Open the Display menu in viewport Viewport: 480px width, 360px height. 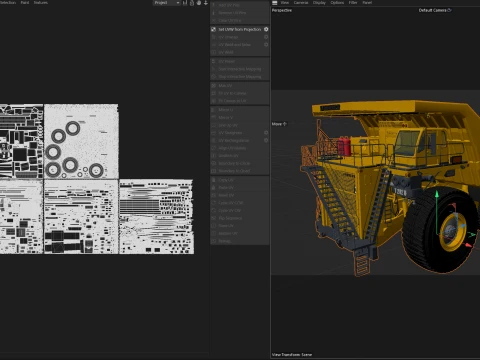pos(319,3)
